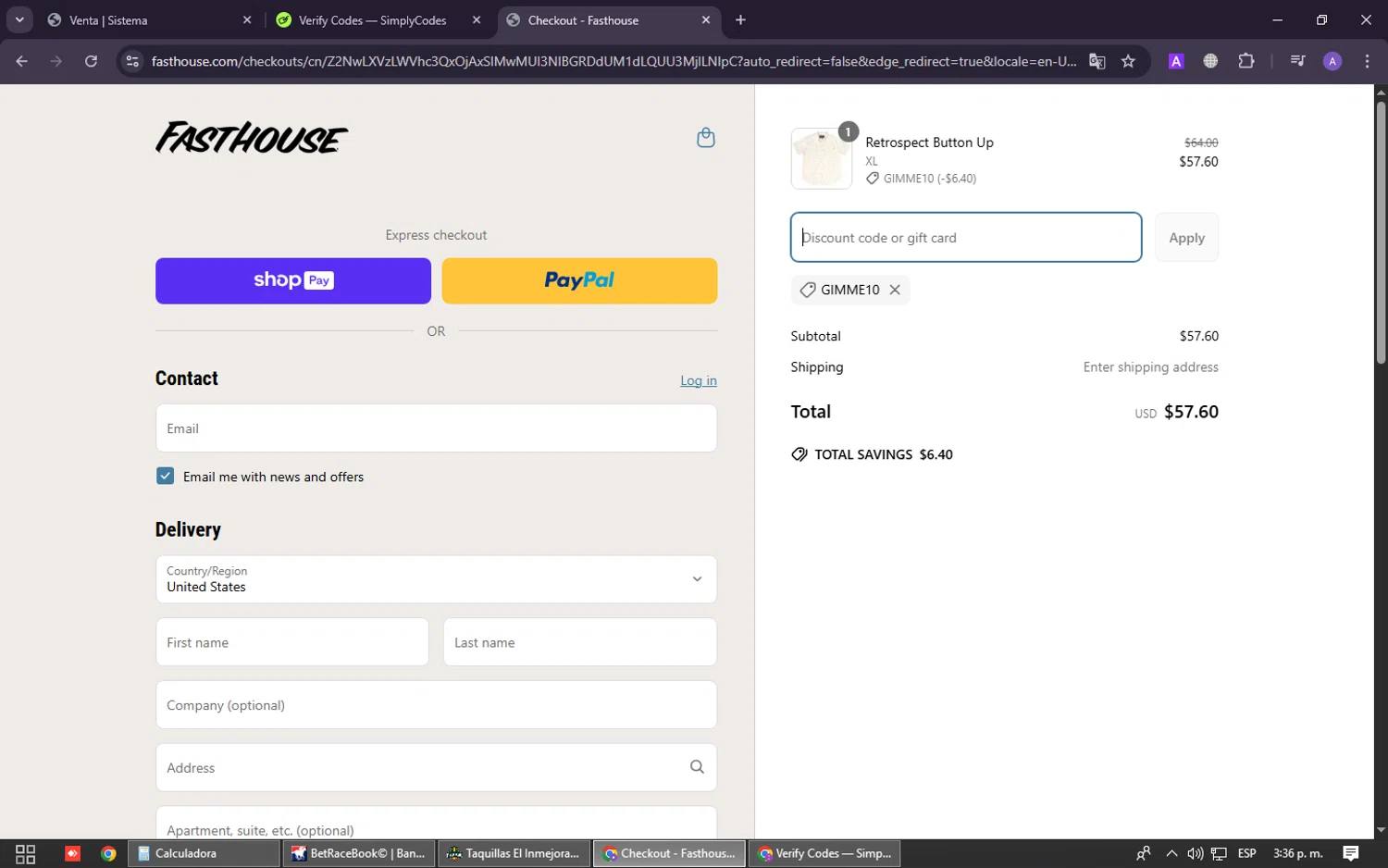Focus the Email input field
The height and width of the screenshot is (868, 1388).
pyautogui.click(x=436, y=428)
